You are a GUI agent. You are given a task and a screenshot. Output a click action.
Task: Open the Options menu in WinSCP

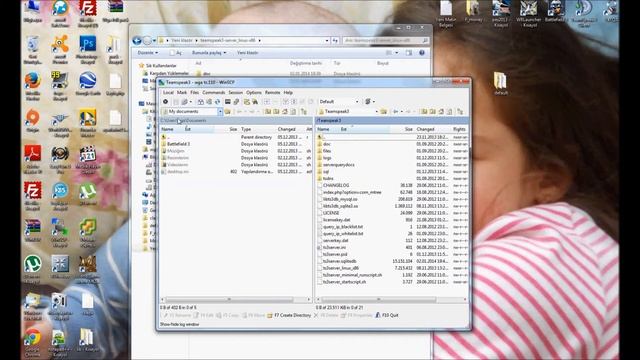point(253,93)
